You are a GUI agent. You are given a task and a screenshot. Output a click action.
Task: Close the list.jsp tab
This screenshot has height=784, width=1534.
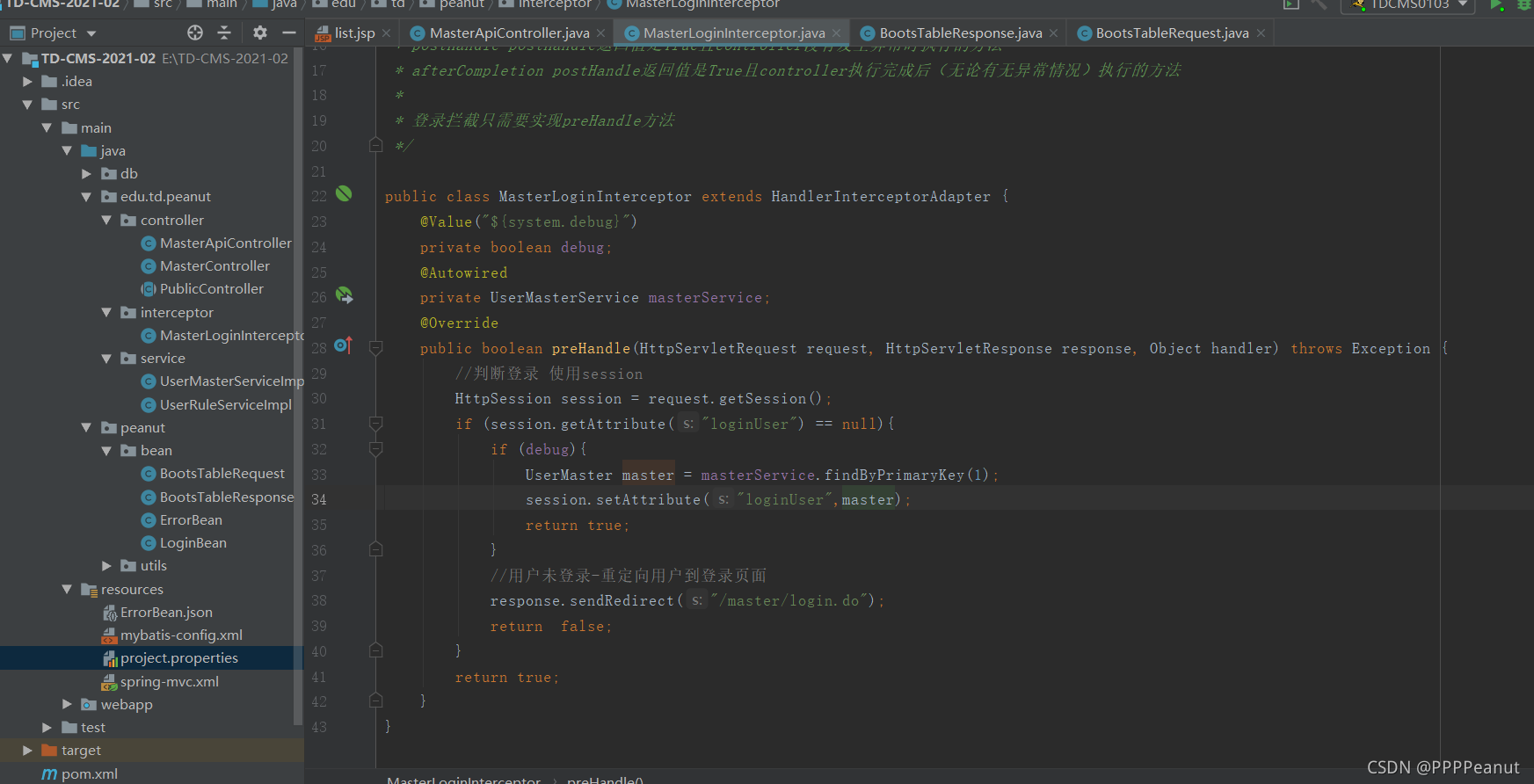[386, 33]
